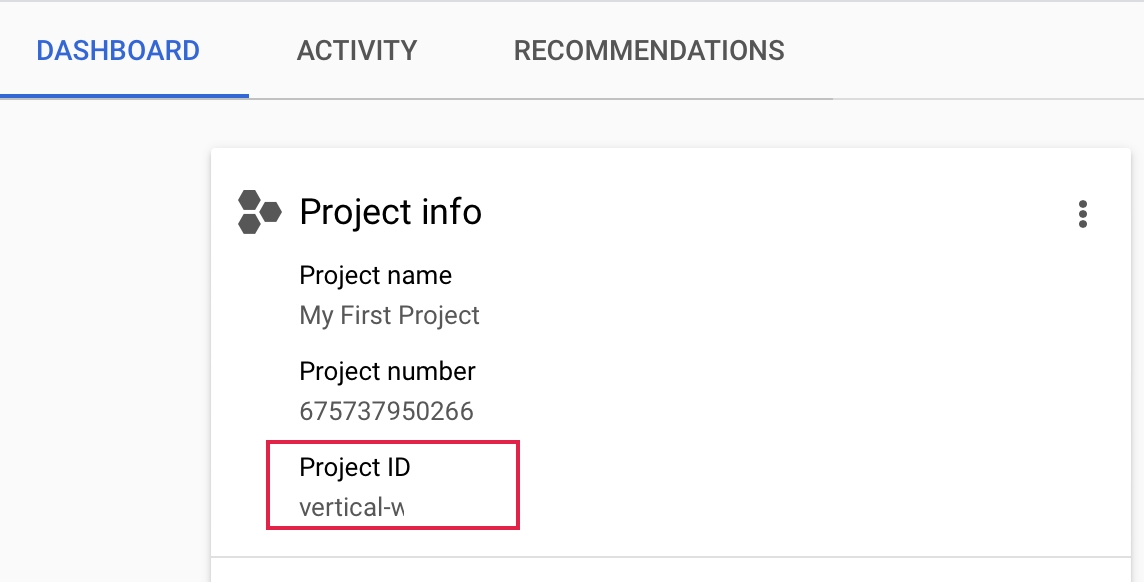This screenshot has width=1144, height=582.
Task: Click the Project number label
Action: [x=387, y=371]
